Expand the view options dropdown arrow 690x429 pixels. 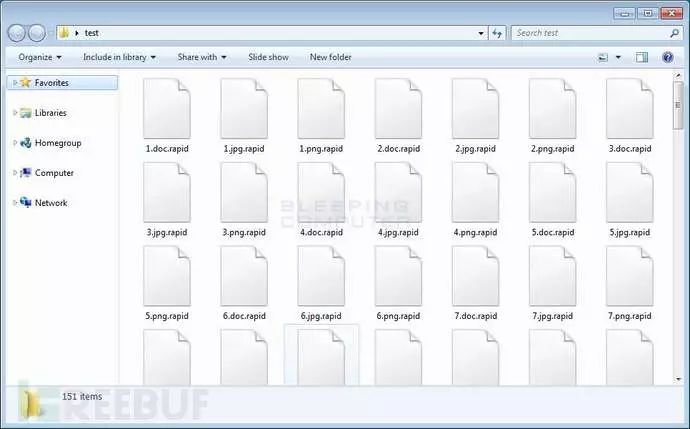(x=618, y=57)
